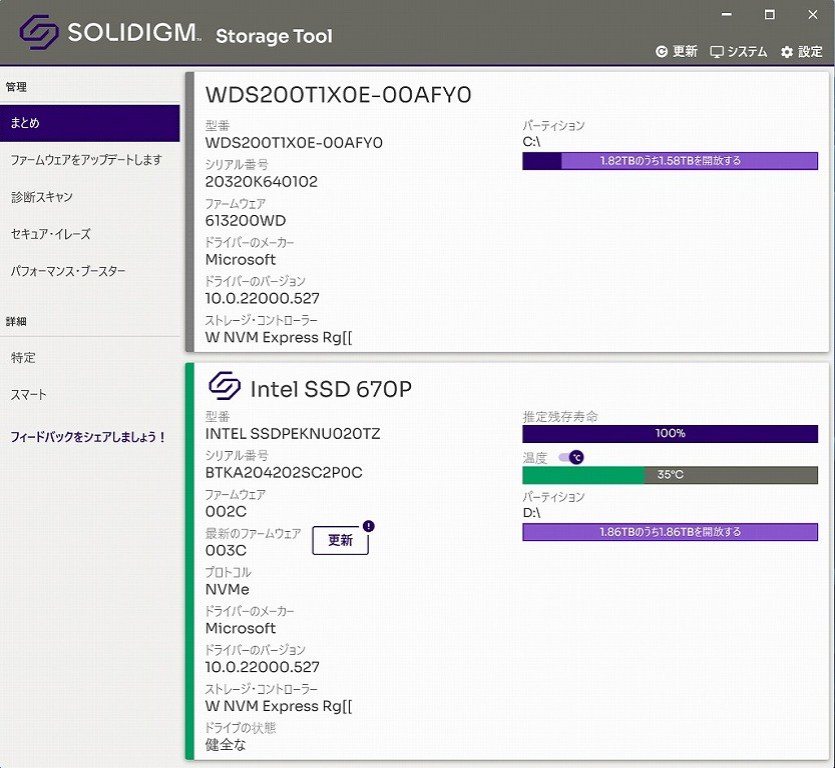This screenshot has height=768, width=835.
Task: Click the フィードバックをシェアしましょう feedback link
Action: click(x=88, y=437)
